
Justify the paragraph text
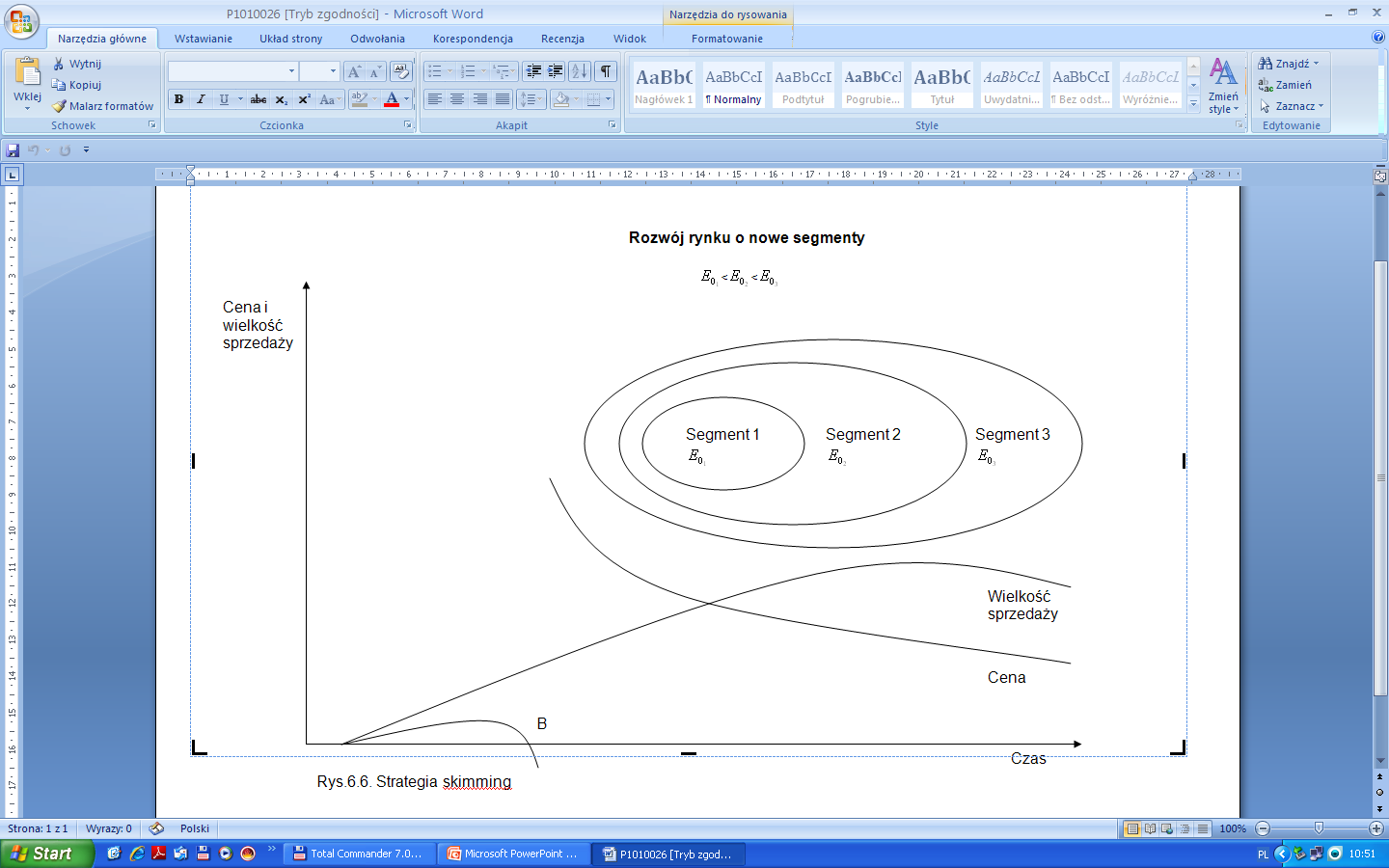coord(503,99)
